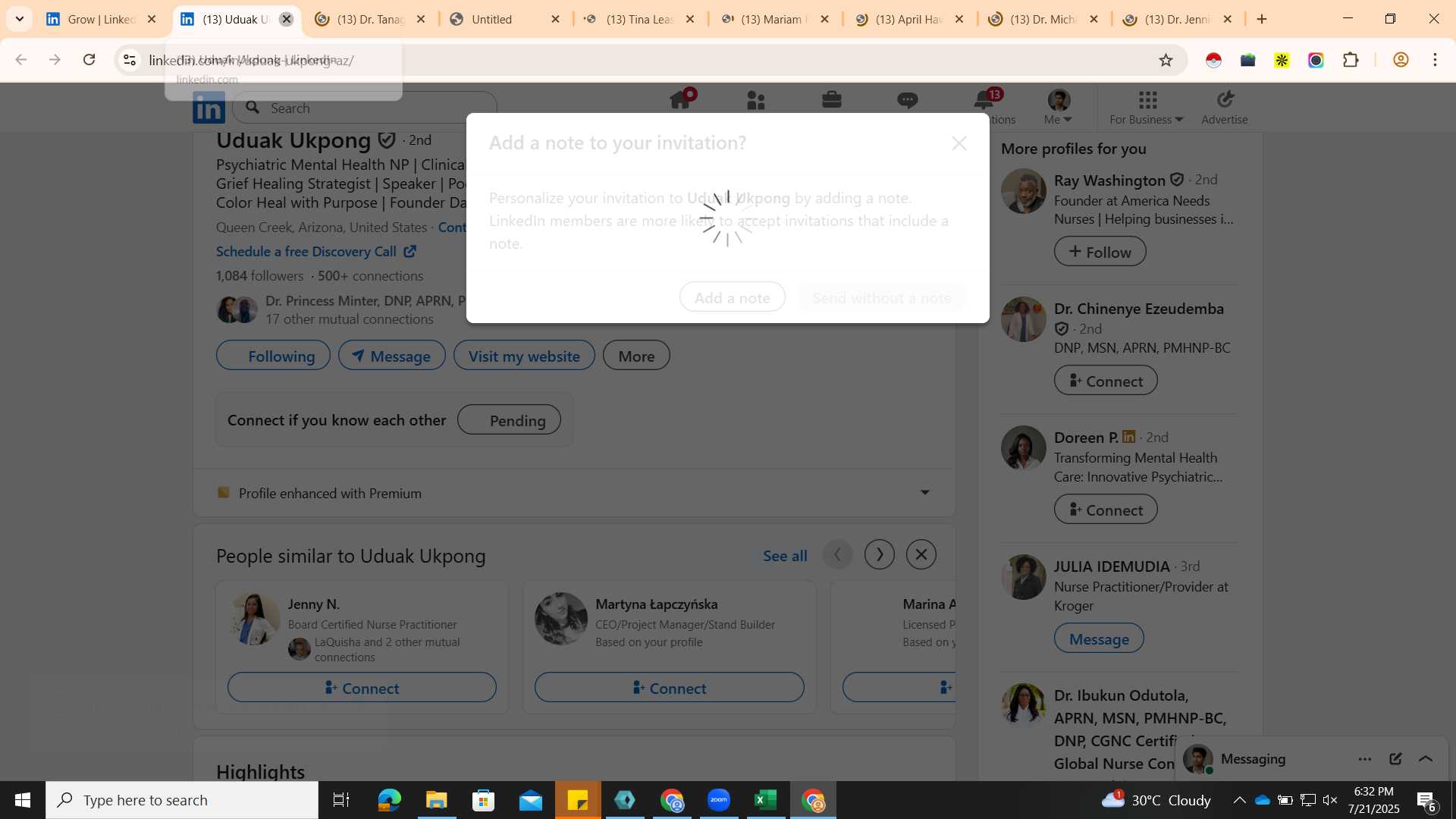
Task: View site information icon in address bar
Action: 130,60
